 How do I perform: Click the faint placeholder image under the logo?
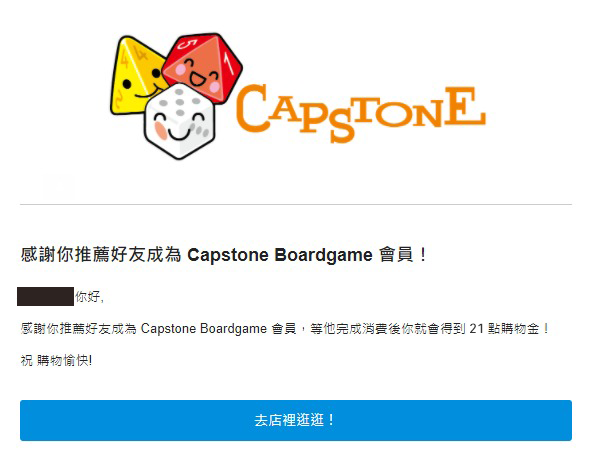click(59, 186)
